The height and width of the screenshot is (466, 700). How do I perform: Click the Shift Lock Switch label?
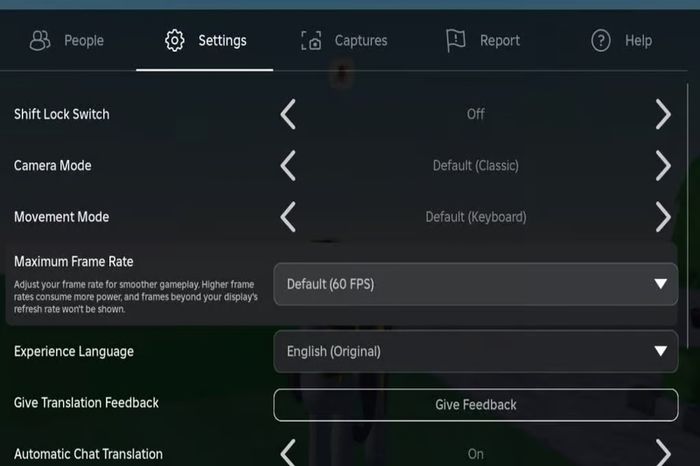62,114
